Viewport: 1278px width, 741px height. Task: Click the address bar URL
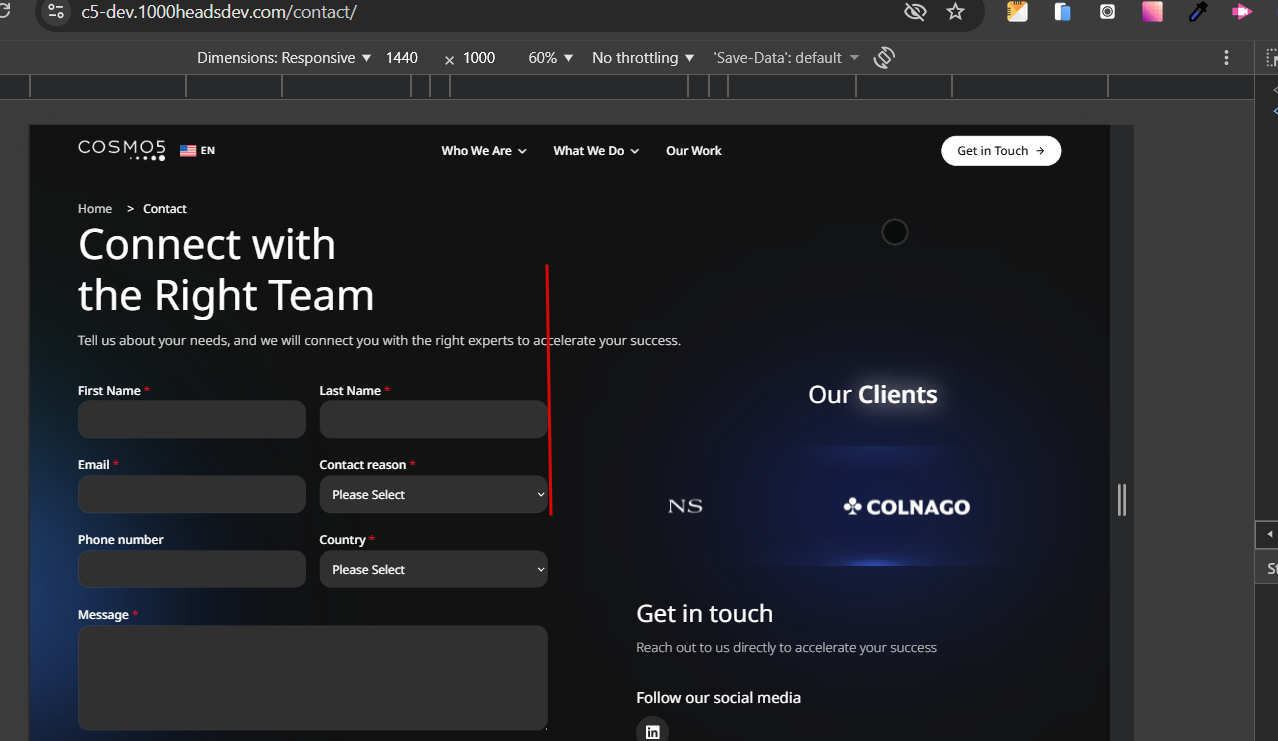(x=219, y=12)
